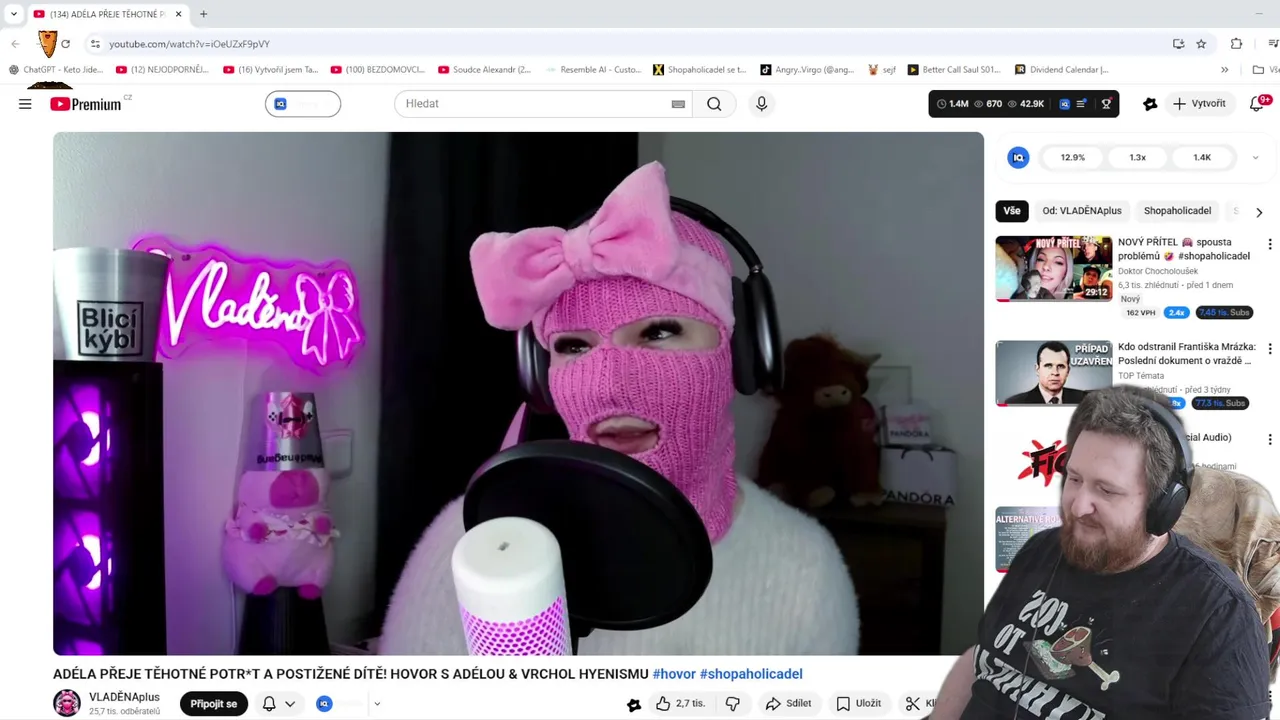1280x720 pixels.
Task: Select the Od: VLADĚNAplus chip
Action: pos(1082,211)
